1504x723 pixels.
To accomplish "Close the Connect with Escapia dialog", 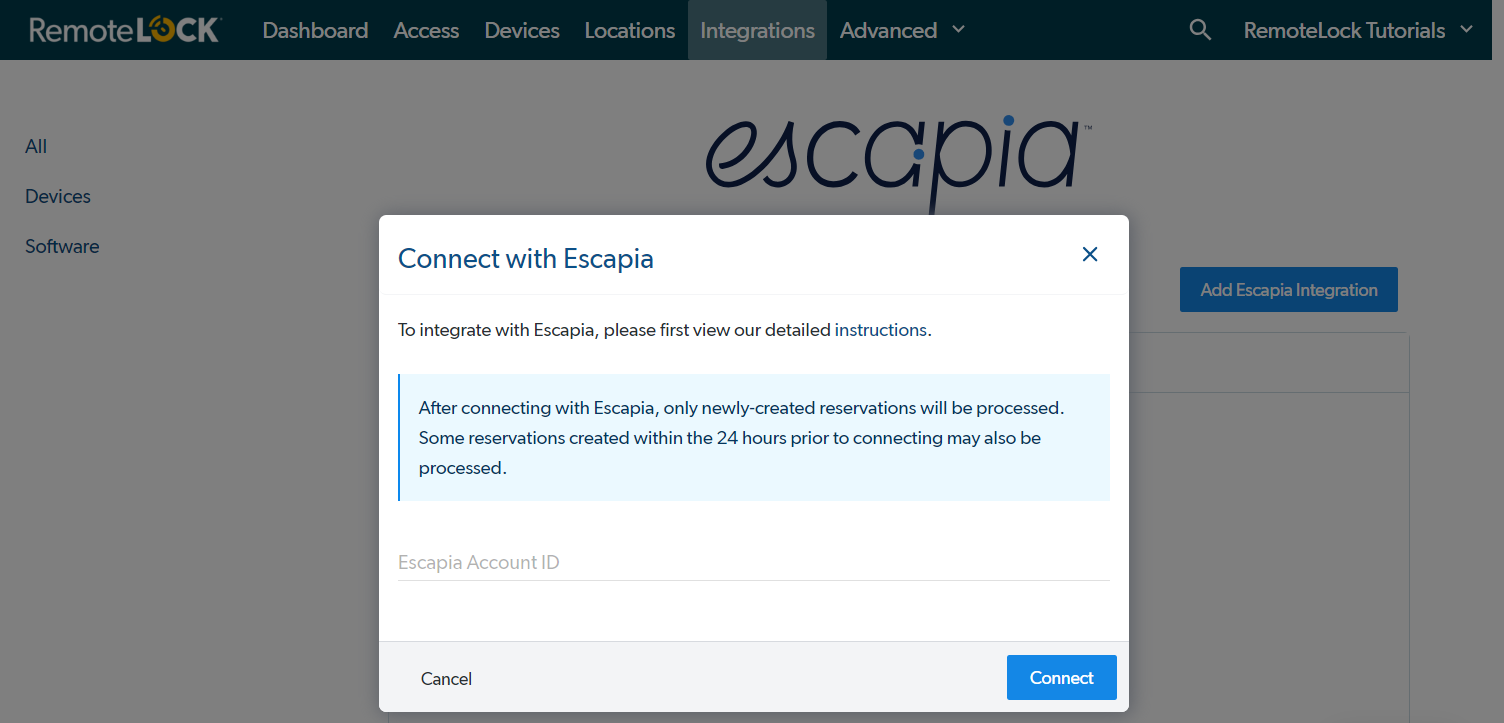I will [1090, 254].
